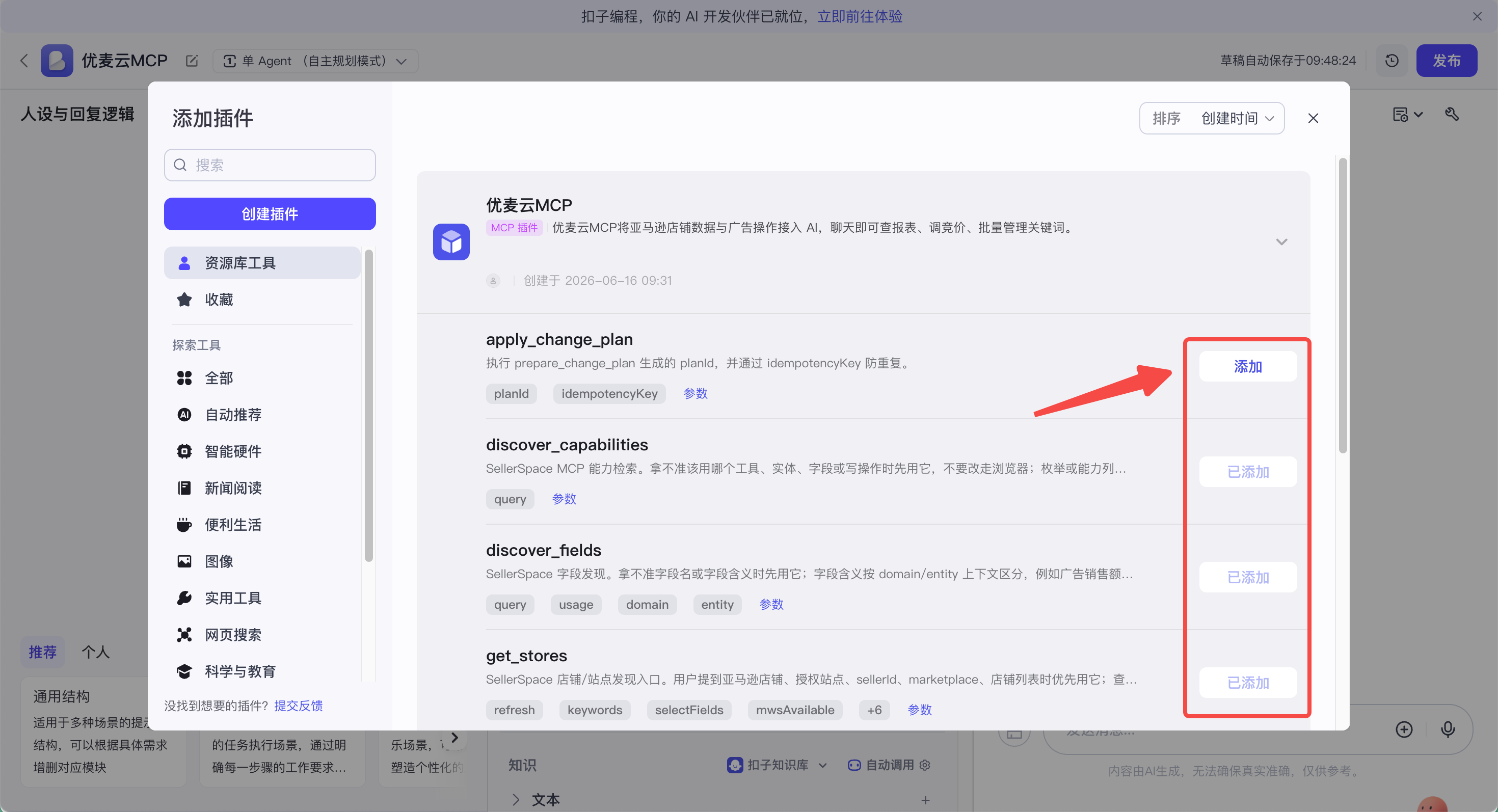Click 已添加 for discover_fields
This screenshot has height=812, width=1498.
(x=1248, y=577)
